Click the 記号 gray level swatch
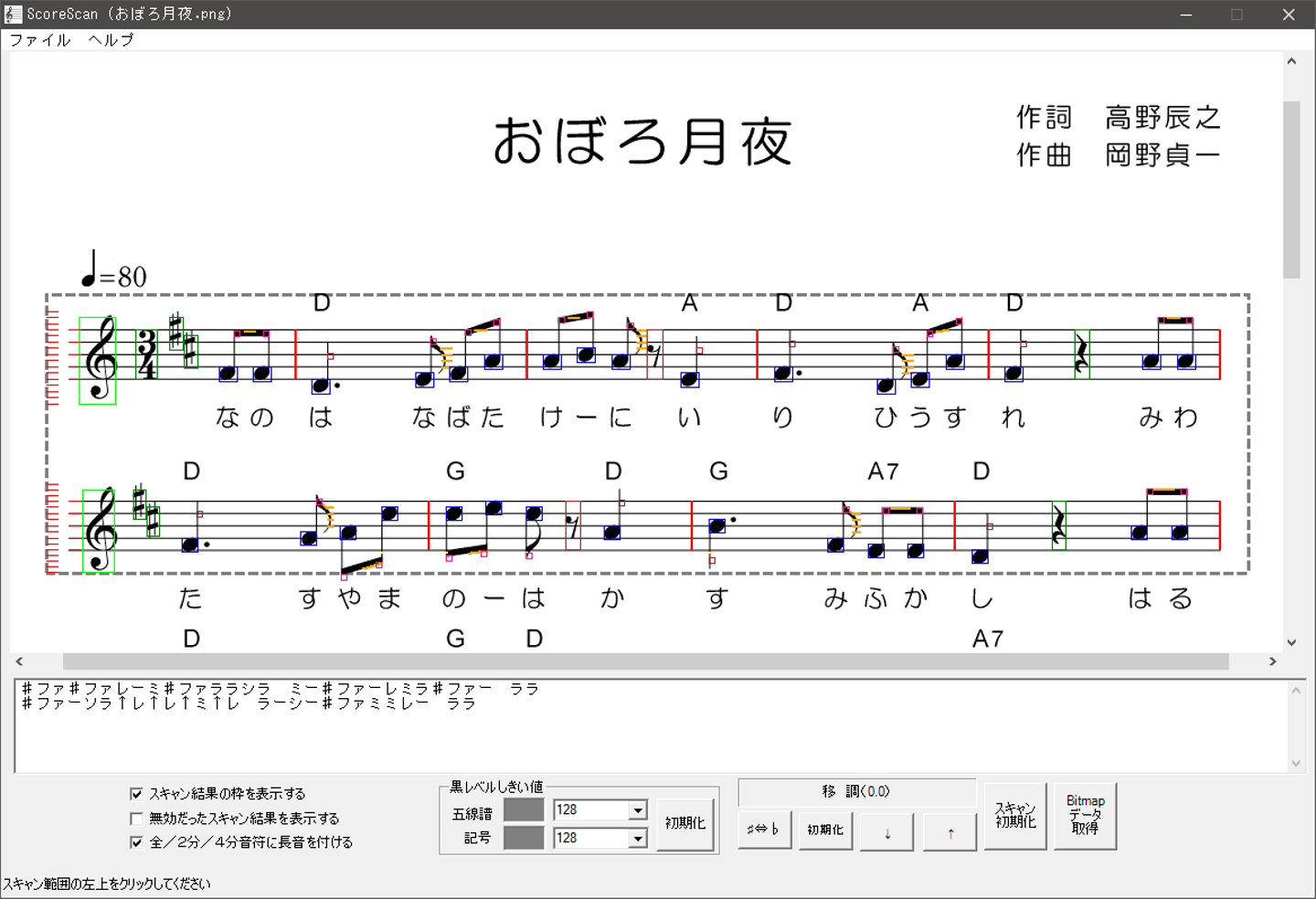The image size is (1316, 899). coord(524,838)
